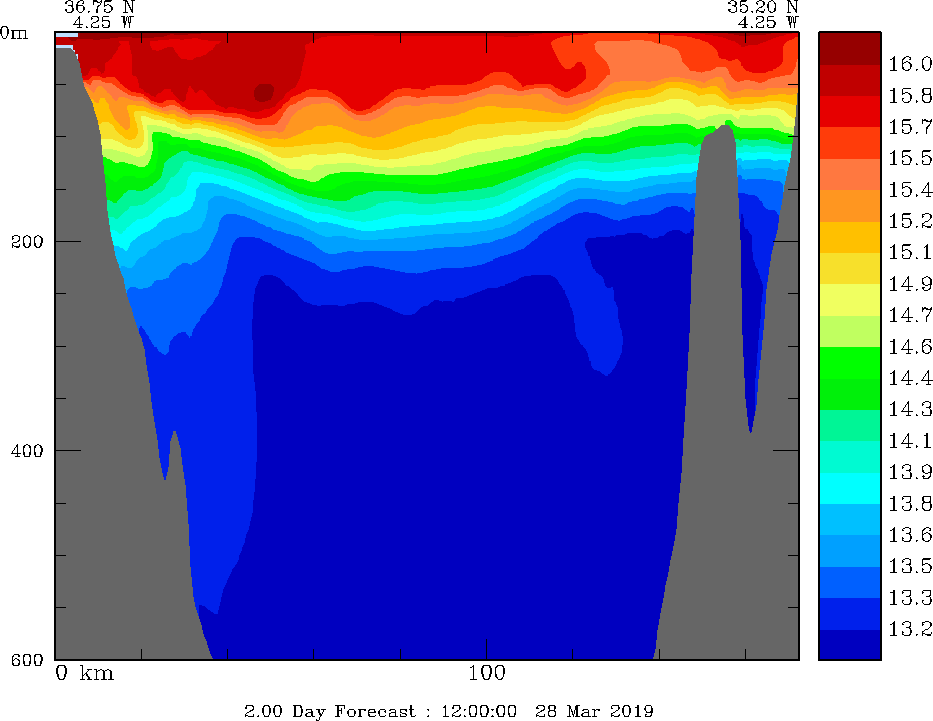Select the yellow band between 14.9 and 14.7
933x721 pixels.
(850, 300)
